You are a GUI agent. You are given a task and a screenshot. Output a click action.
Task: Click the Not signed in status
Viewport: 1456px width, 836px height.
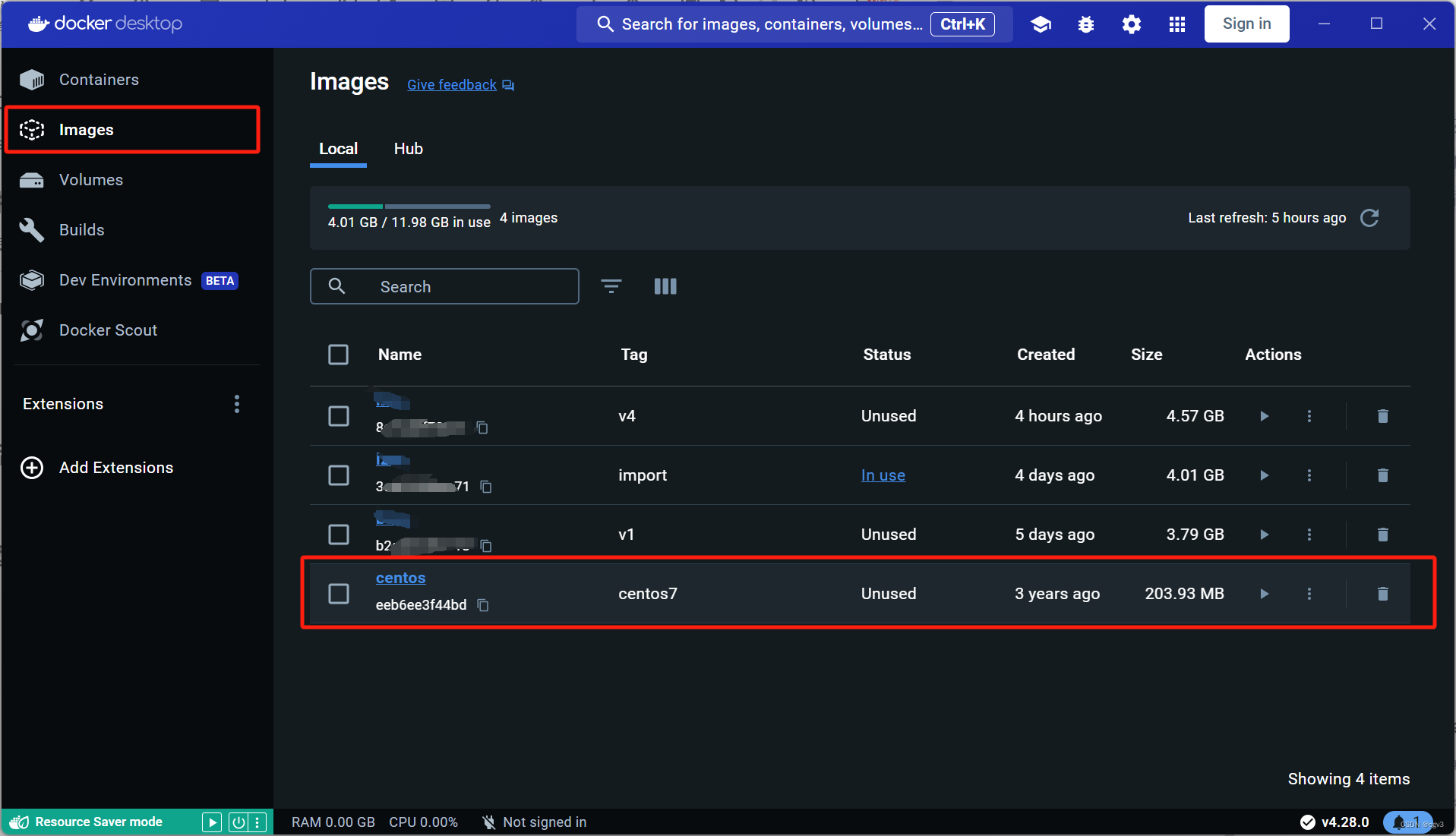[x=535, y=822]
